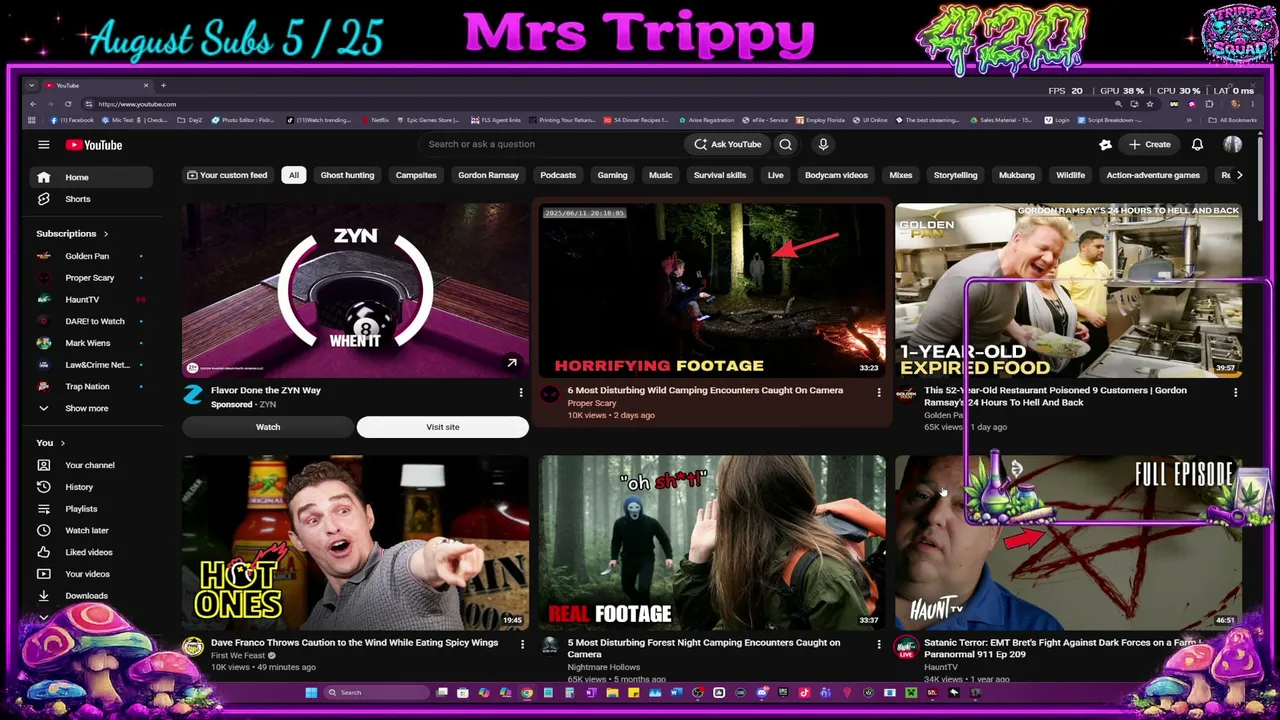Open the YouTube hamburger guide menu
Viewport: 1280px width, 720px height.
(44, 145)
